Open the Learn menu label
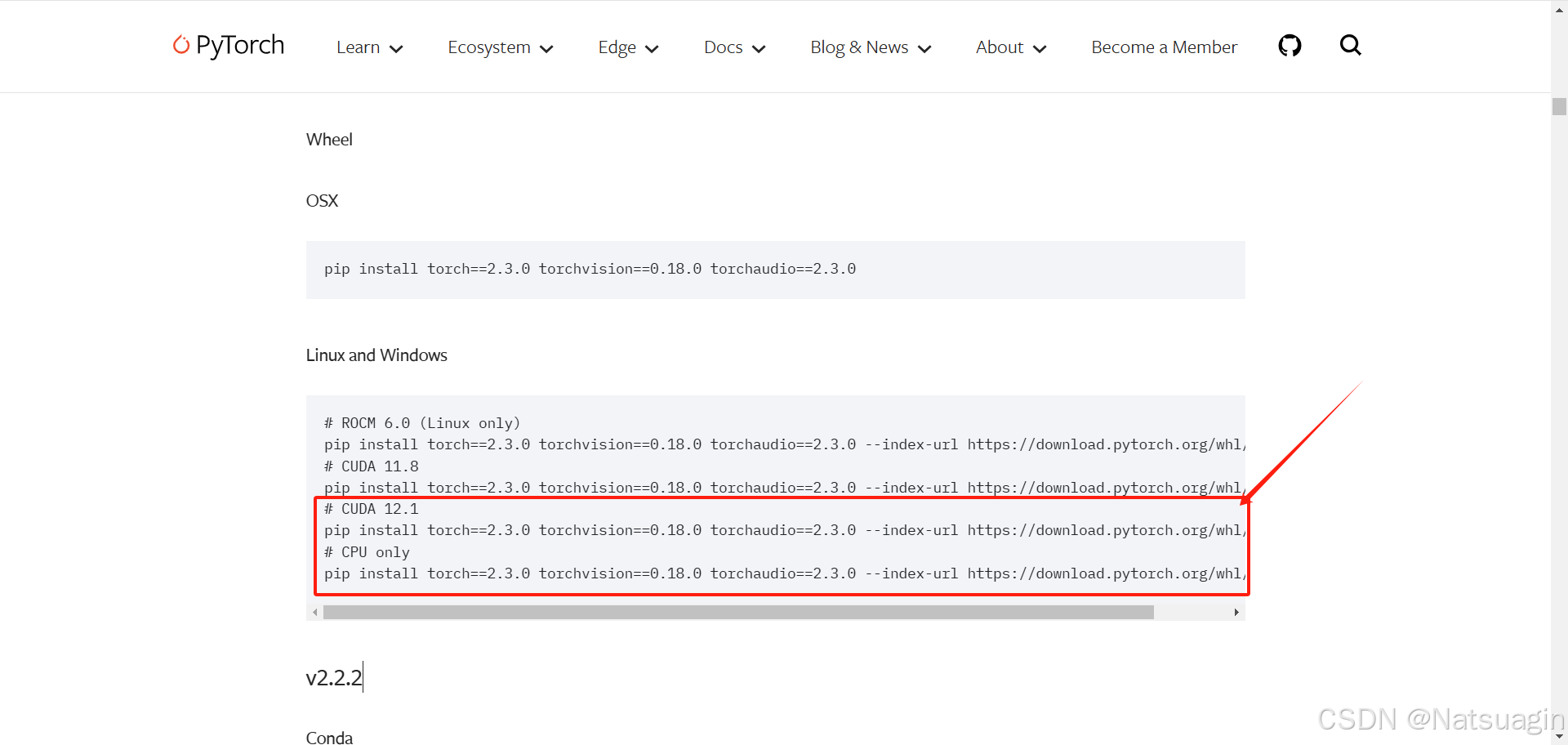The image size is (1568, 745). click(358, 47)
